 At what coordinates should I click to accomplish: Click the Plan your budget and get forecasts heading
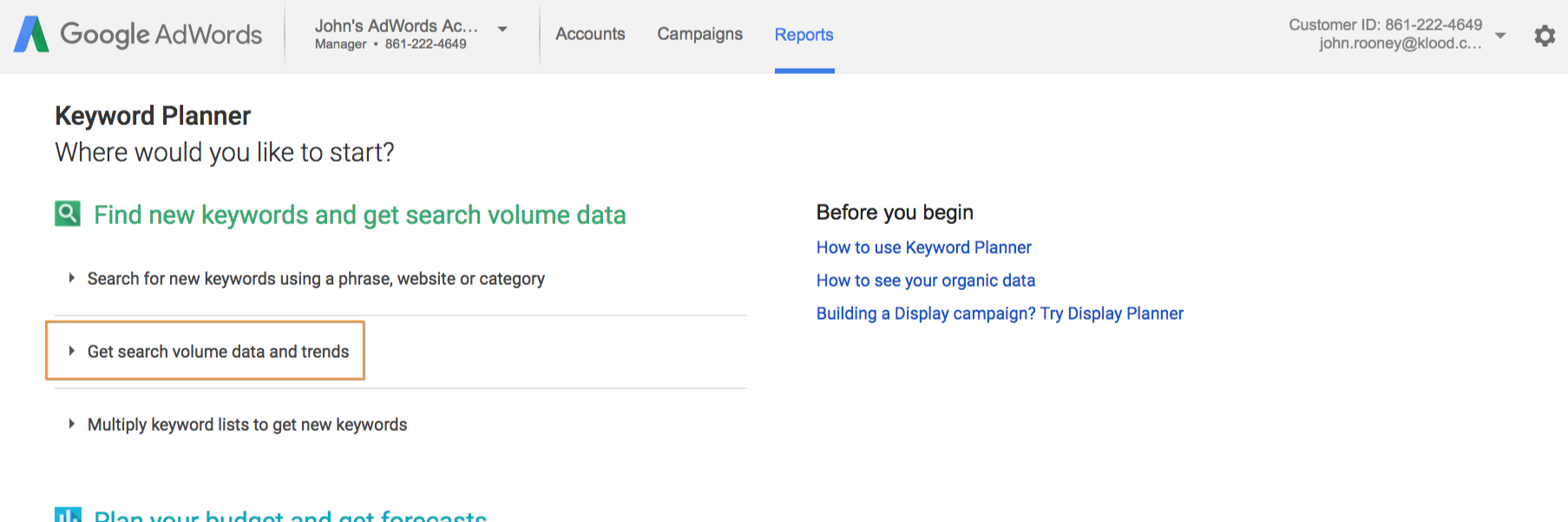(x=290, y=516)
